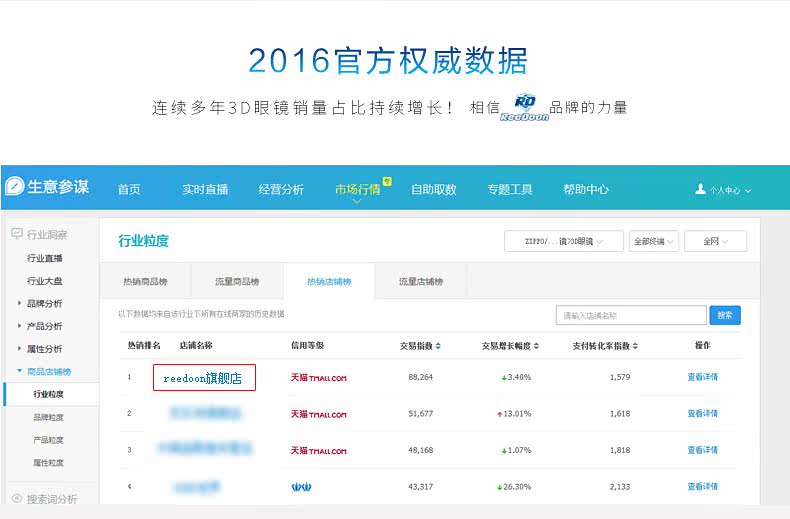Click the 行业洞察 sidebar heading
This screenshot has width=790, height=519.
pos(47,234)
